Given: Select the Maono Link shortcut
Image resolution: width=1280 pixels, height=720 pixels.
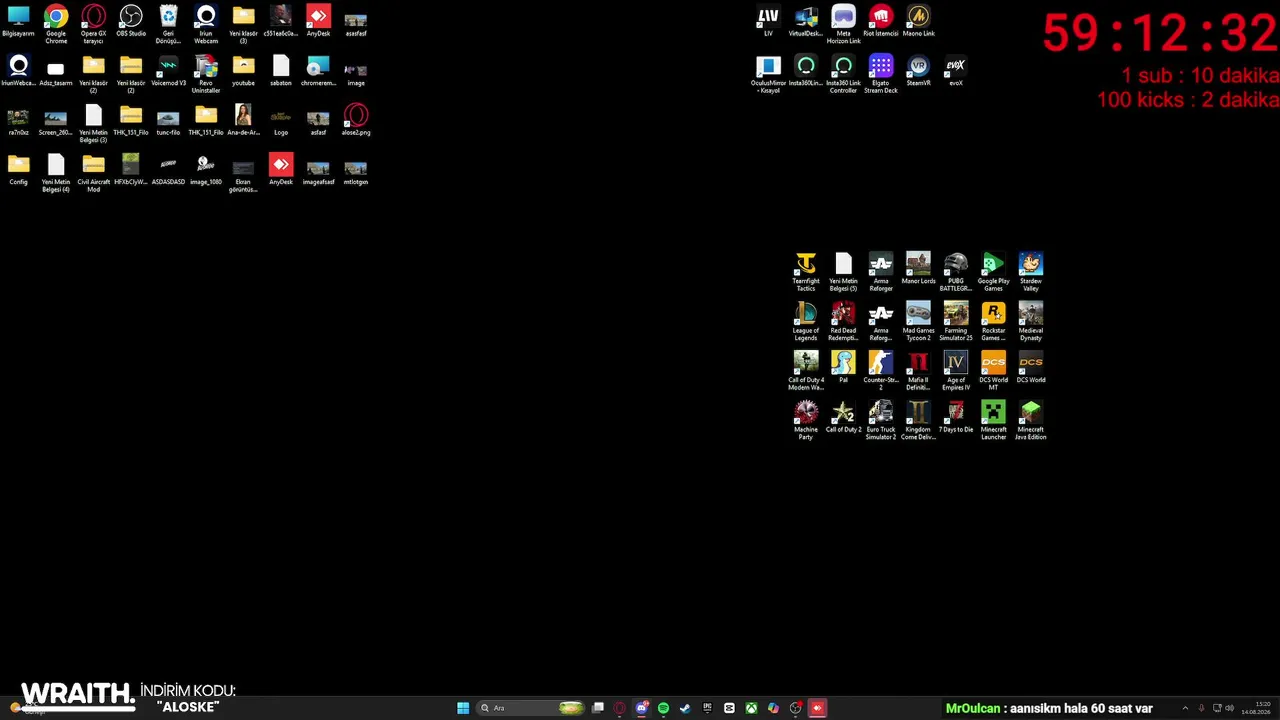Looking at the screenshot, I should click(918, 21).
